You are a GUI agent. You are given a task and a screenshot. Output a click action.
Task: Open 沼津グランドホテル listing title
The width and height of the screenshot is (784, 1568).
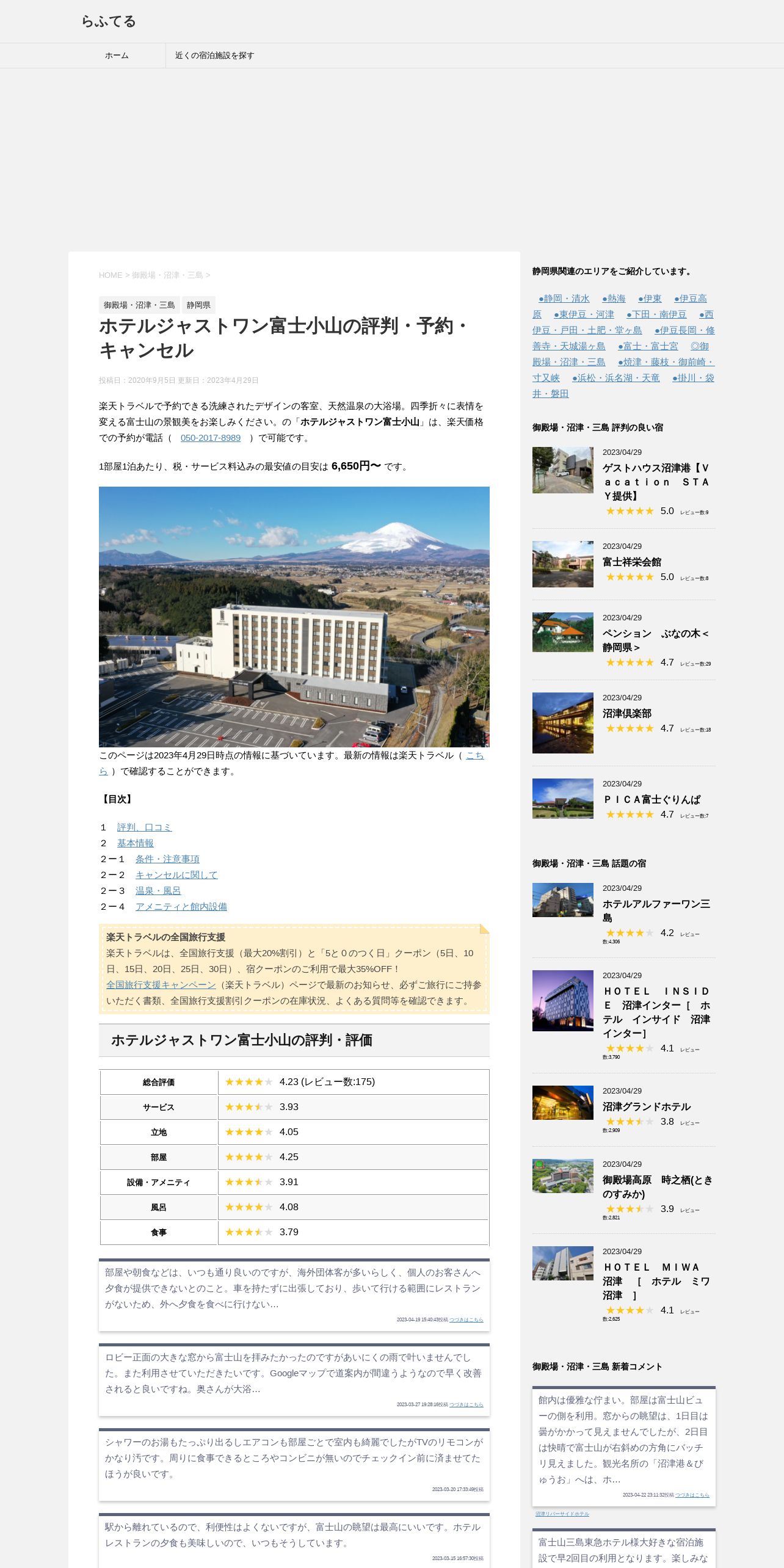647,1106
